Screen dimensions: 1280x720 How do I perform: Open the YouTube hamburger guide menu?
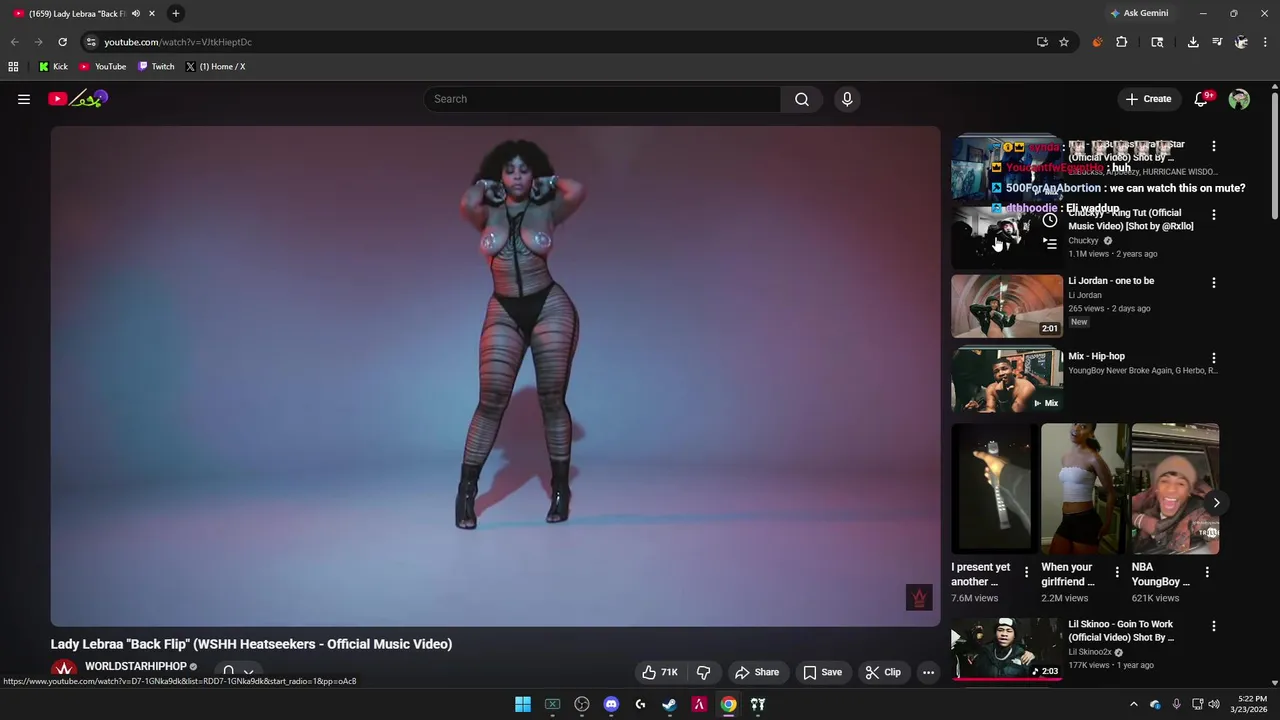coord(24,99)
